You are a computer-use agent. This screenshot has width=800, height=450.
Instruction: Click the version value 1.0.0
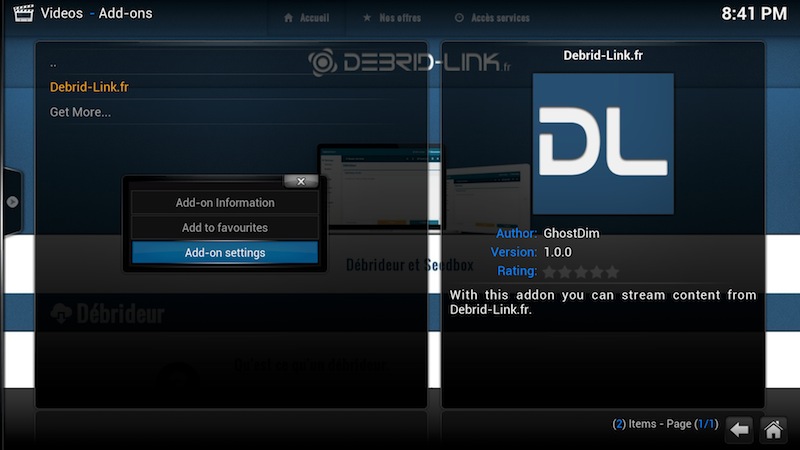tap(557, 252)
